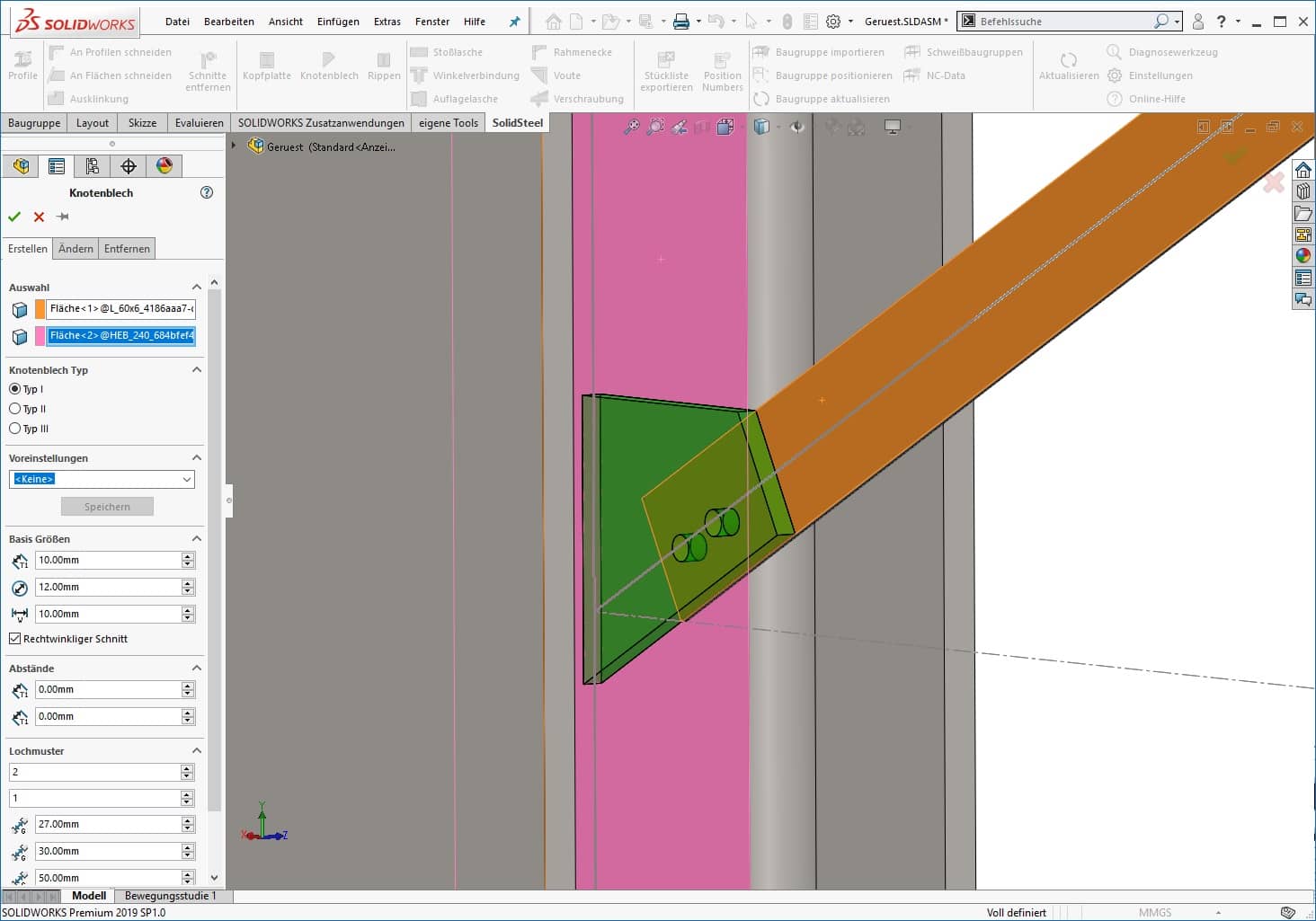Open Design Library task pane icon
Image resolution: width=1316 pixels, height=921 pixels.
point(1303,191)
